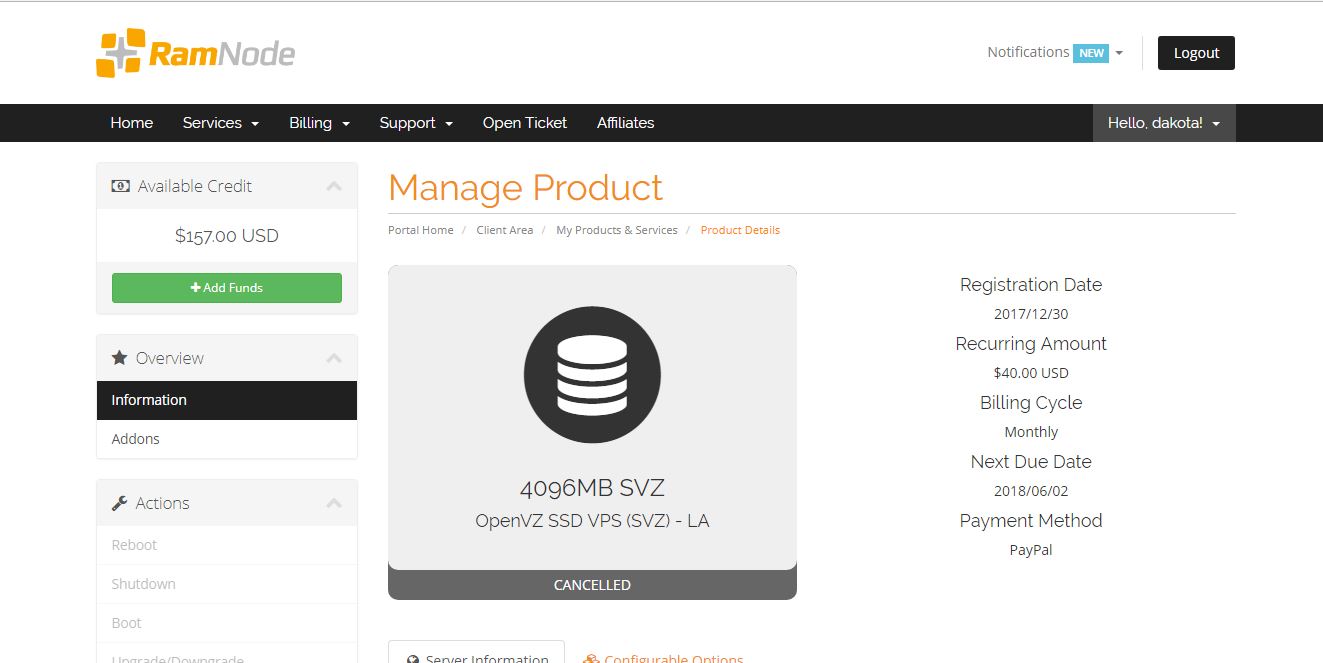Image resolution: width=1323 pixels, height=663 pixels.
Task: Click the Server Information globe icon
Action: 413,660
